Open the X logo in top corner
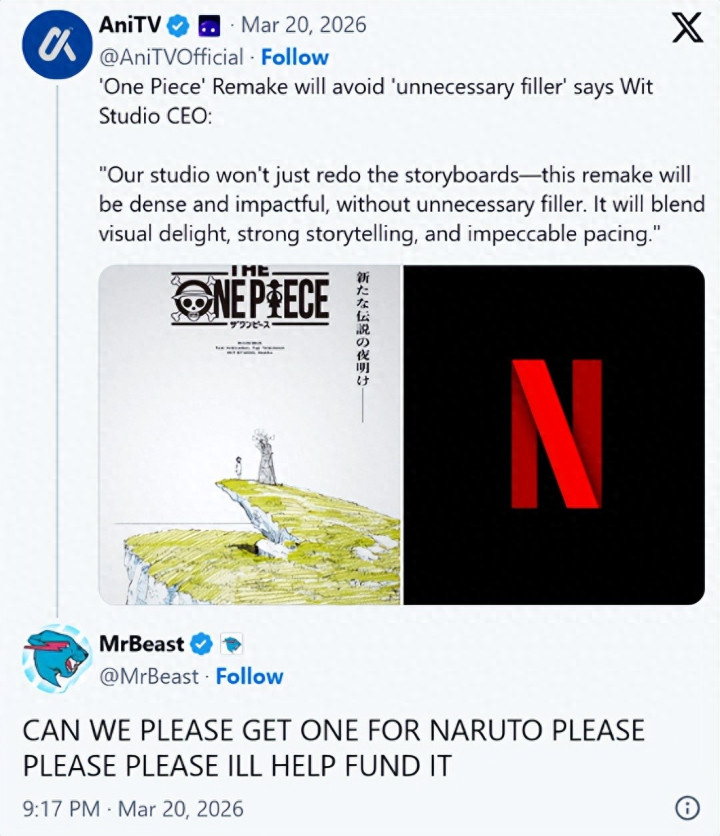This screenshot has width=720, height=836. pos(687,29)
